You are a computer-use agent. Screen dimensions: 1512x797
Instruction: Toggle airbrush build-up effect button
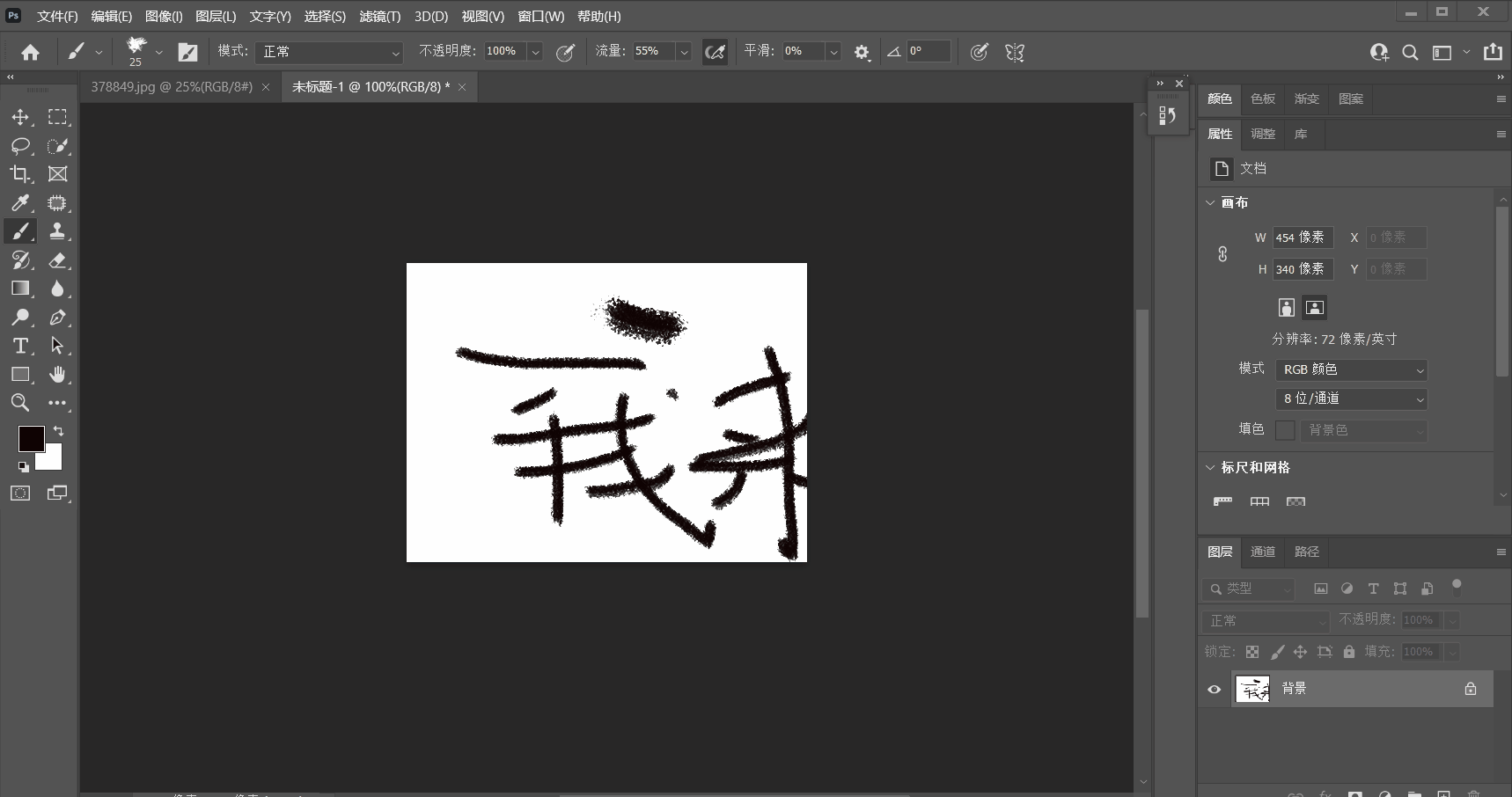716,52
